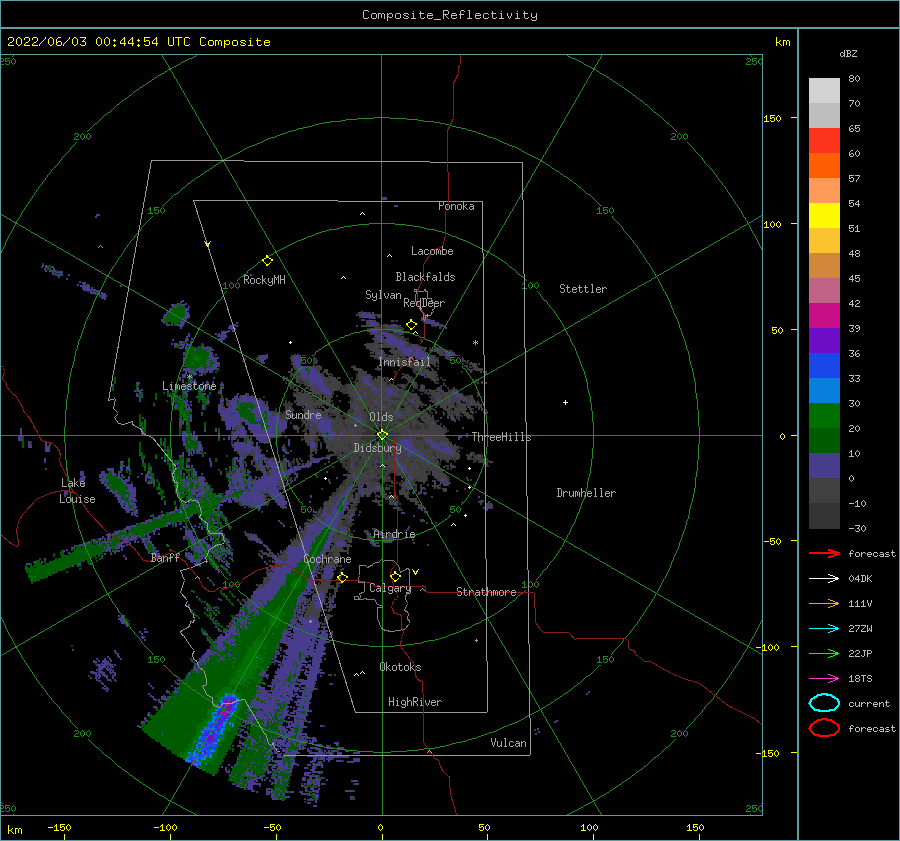Screen dimensions: 900x841
Task: Click the white plus marker near ThreeHills
Action: click(565, 402)
